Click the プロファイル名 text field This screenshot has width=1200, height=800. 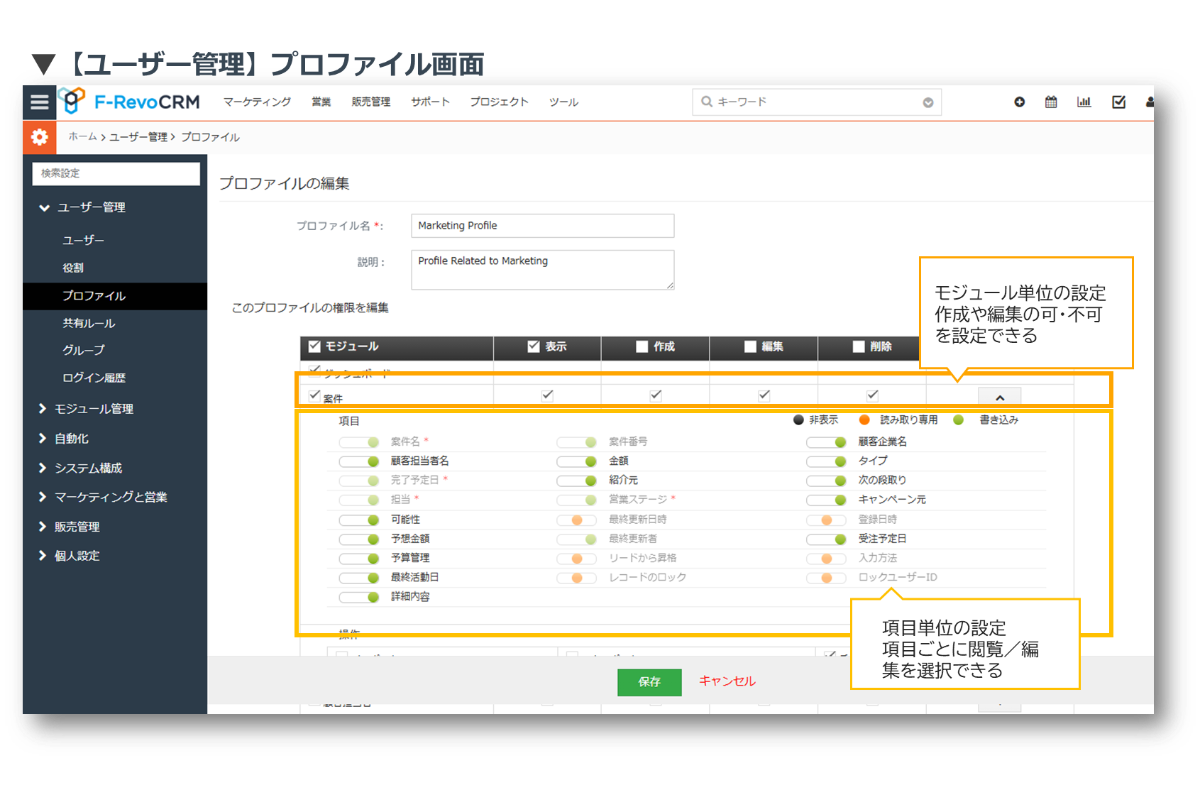(542, 226)
